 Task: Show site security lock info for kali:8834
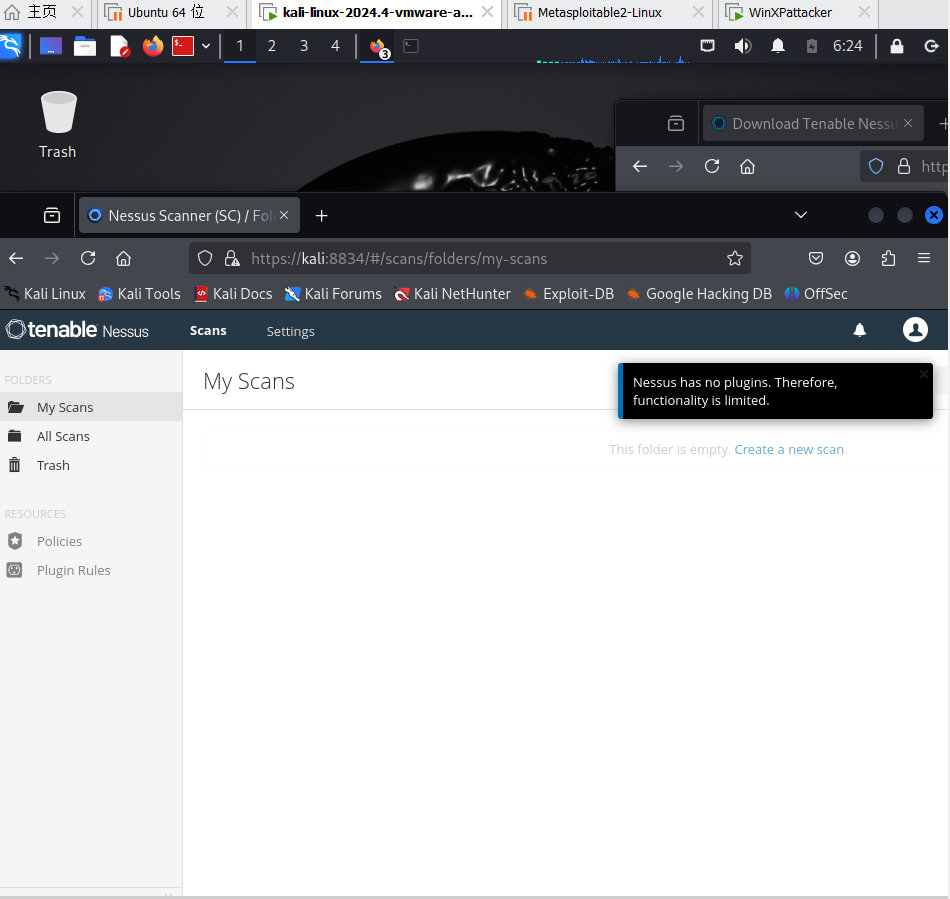point(232,259)
